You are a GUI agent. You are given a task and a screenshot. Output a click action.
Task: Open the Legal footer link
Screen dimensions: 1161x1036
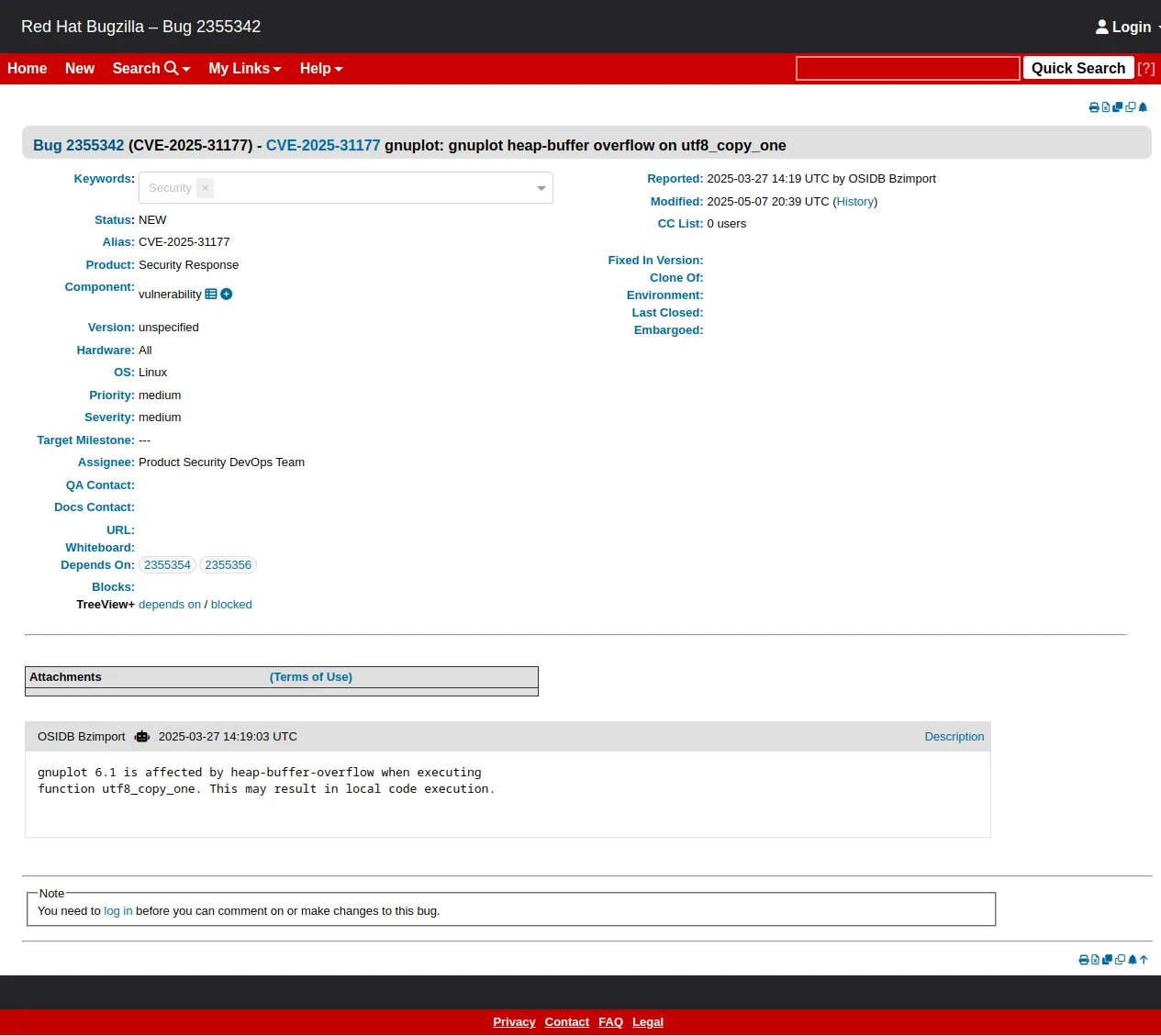point(648,1021)
